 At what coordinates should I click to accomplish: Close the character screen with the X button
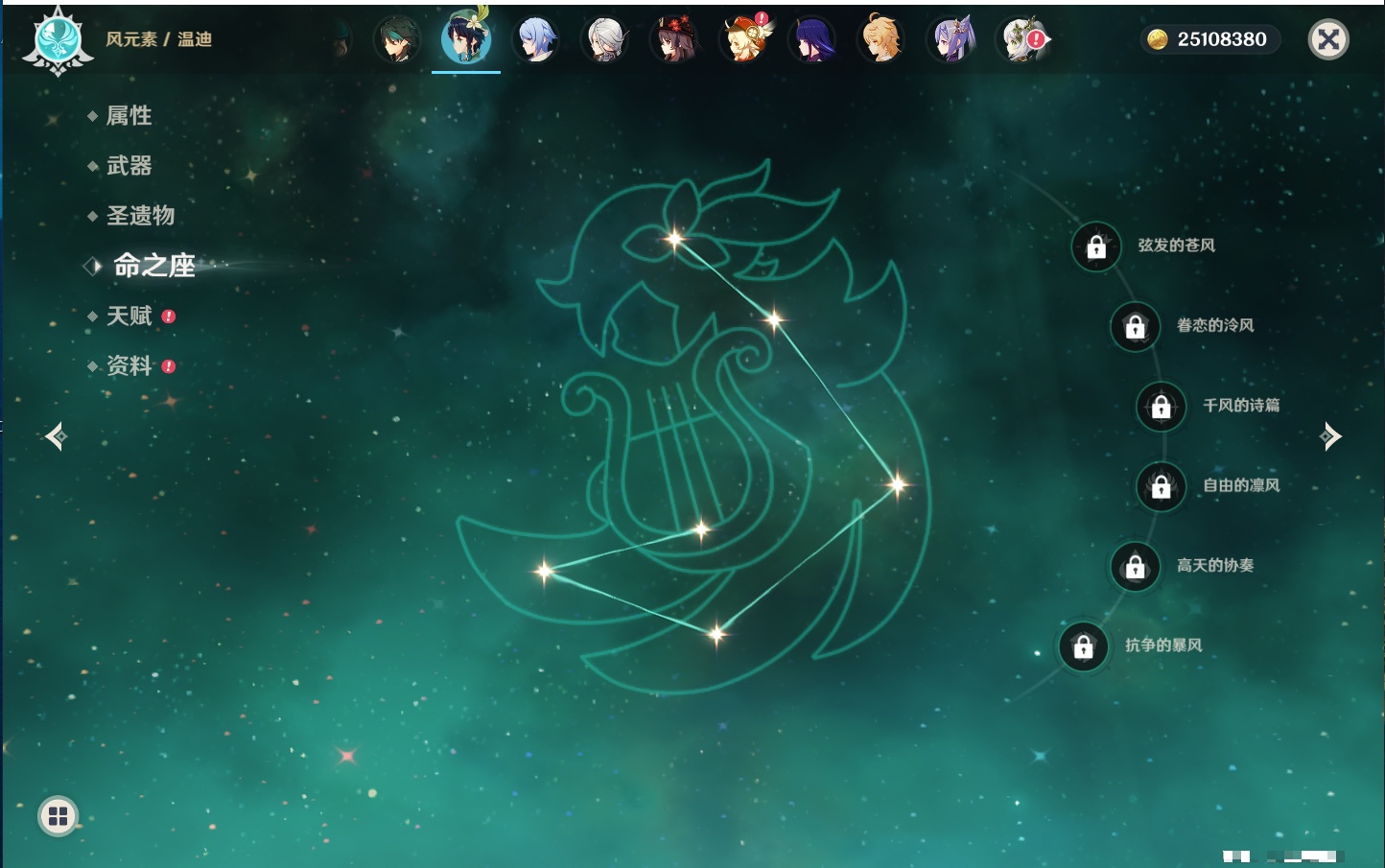[x=1328, y=39]
